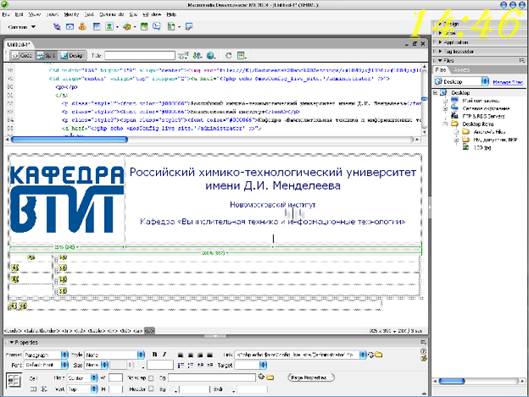
Task: Toggle the No wrap checkbox
Action: point(151,378)
